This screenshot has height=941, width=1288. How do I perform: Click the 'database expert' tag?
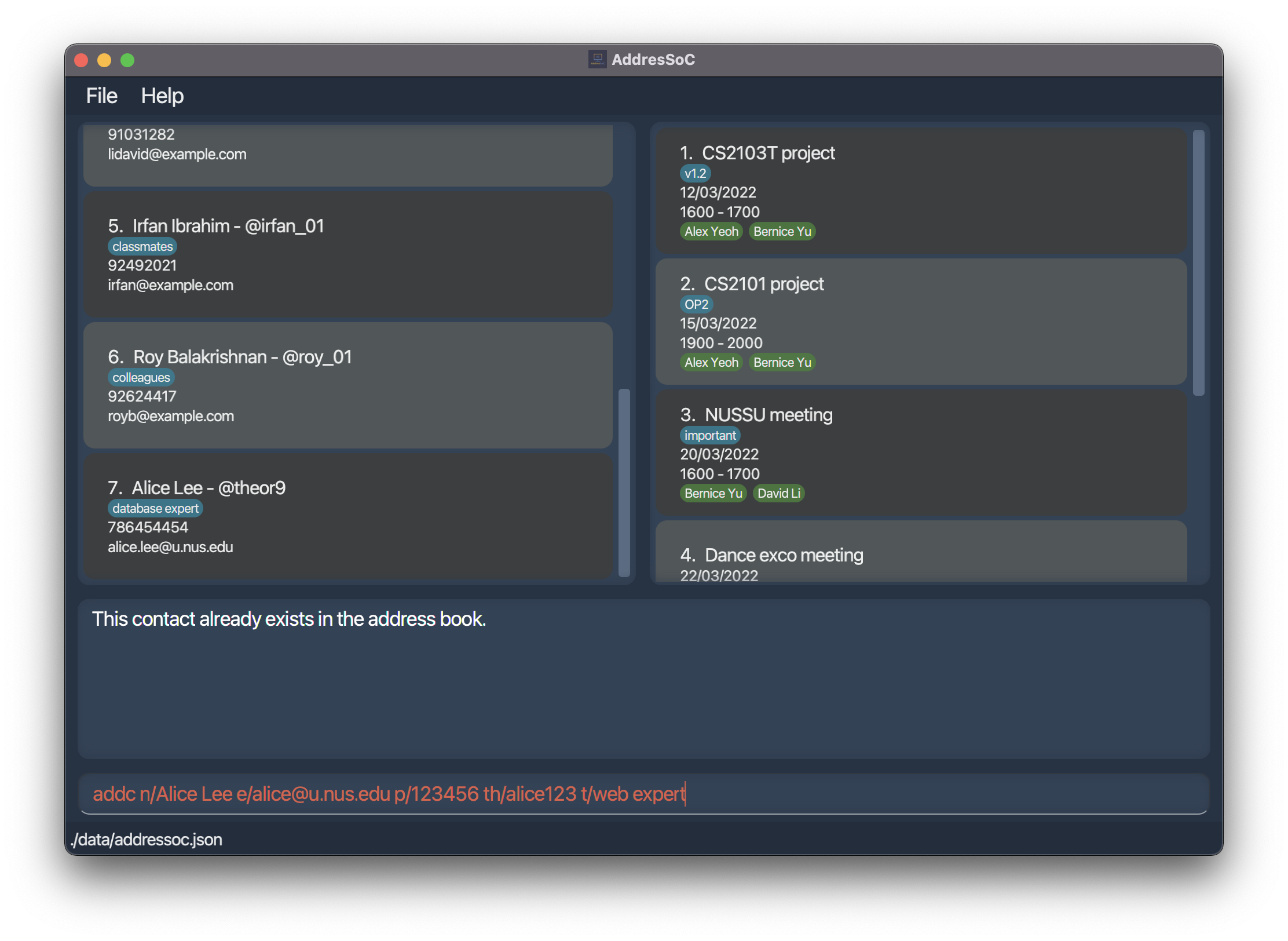pyautogui.click(x=155, y=508)
